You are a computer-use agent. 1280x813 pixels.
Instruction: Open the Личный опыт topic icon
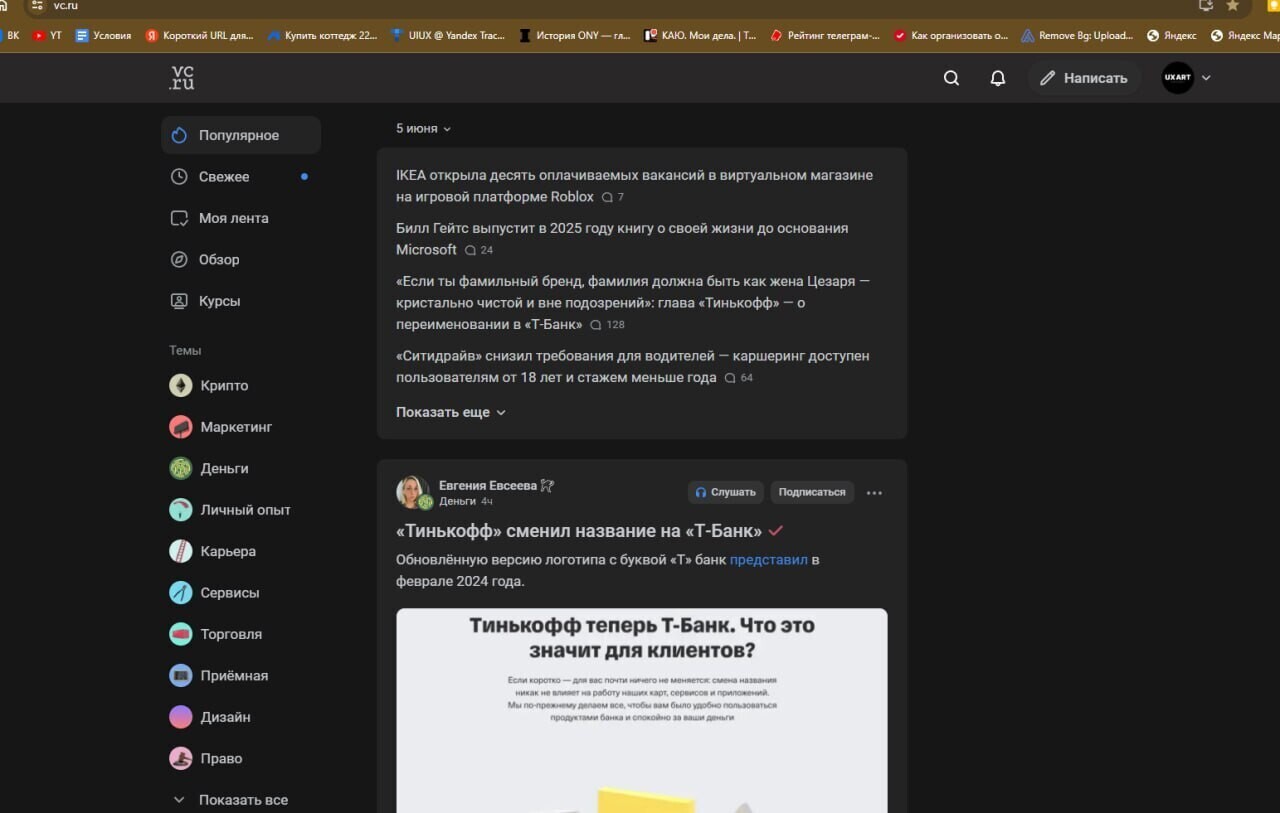pyautogui.click(x=180, y=510)
